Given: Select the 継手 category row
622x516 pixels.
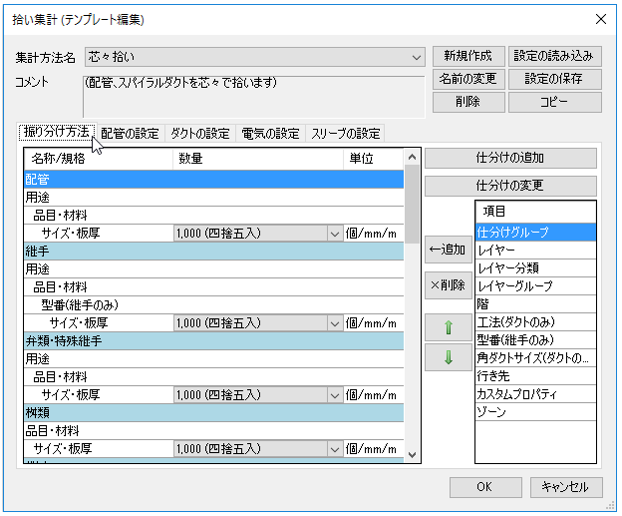Looking at the screenshot, I should [214, 251].
